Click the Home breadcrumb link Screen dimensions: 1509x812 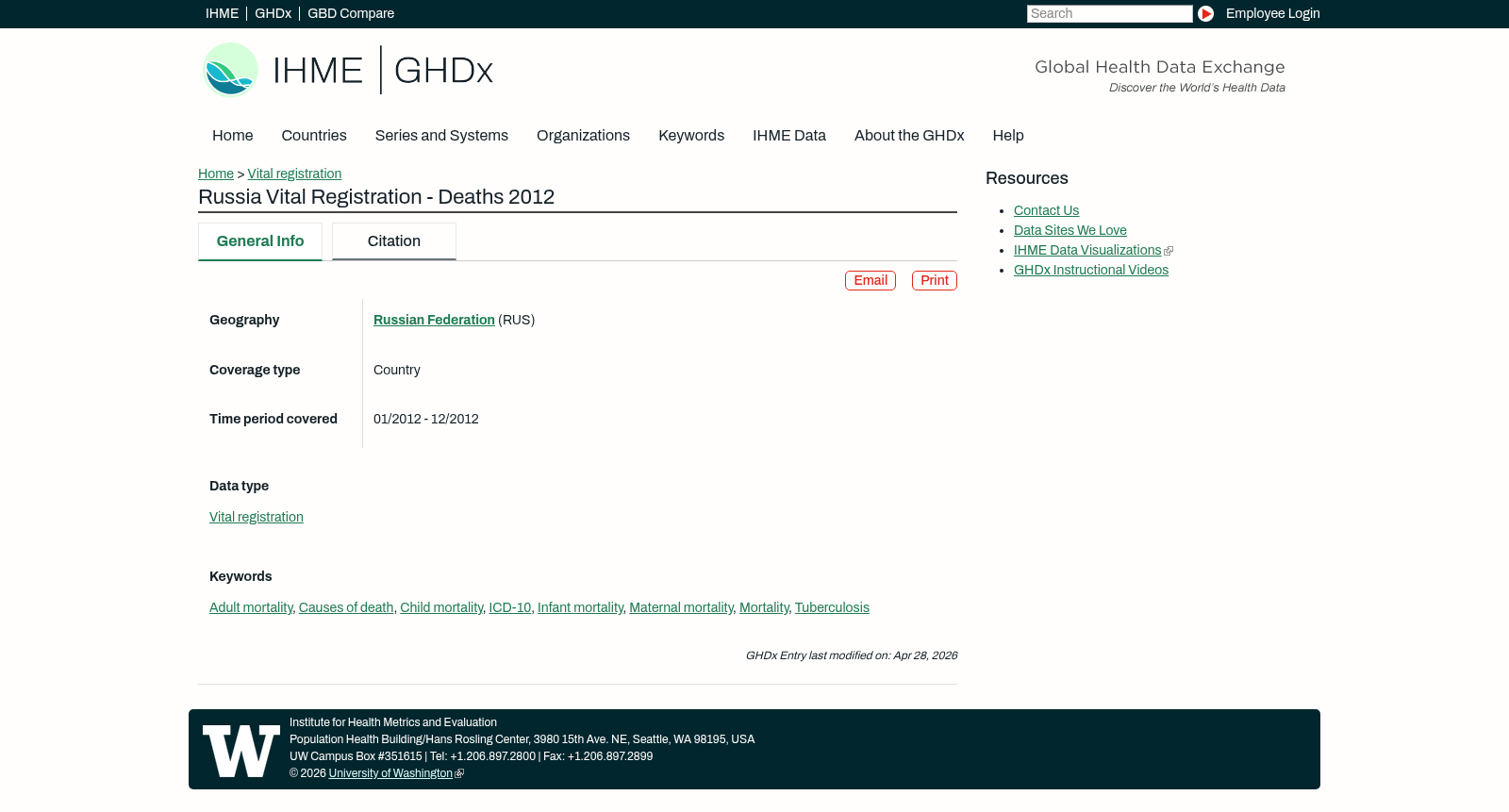pyautogui.click(x=216, y=174)
